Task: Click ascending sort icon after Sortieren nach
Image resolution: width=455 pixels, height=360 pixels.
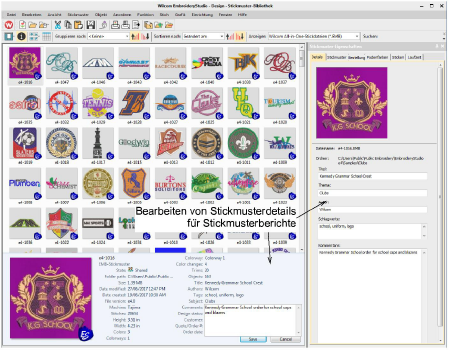Action: tap(230, 36)
